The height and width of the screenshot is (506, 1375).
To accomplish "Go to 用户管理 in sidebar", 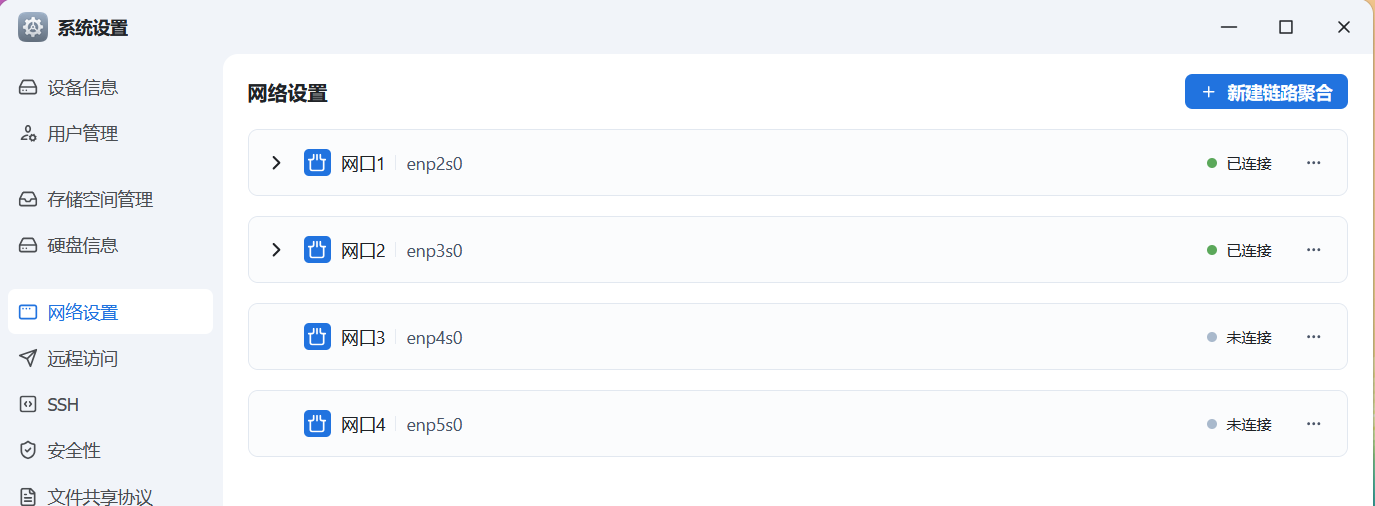I will (83, 134).
